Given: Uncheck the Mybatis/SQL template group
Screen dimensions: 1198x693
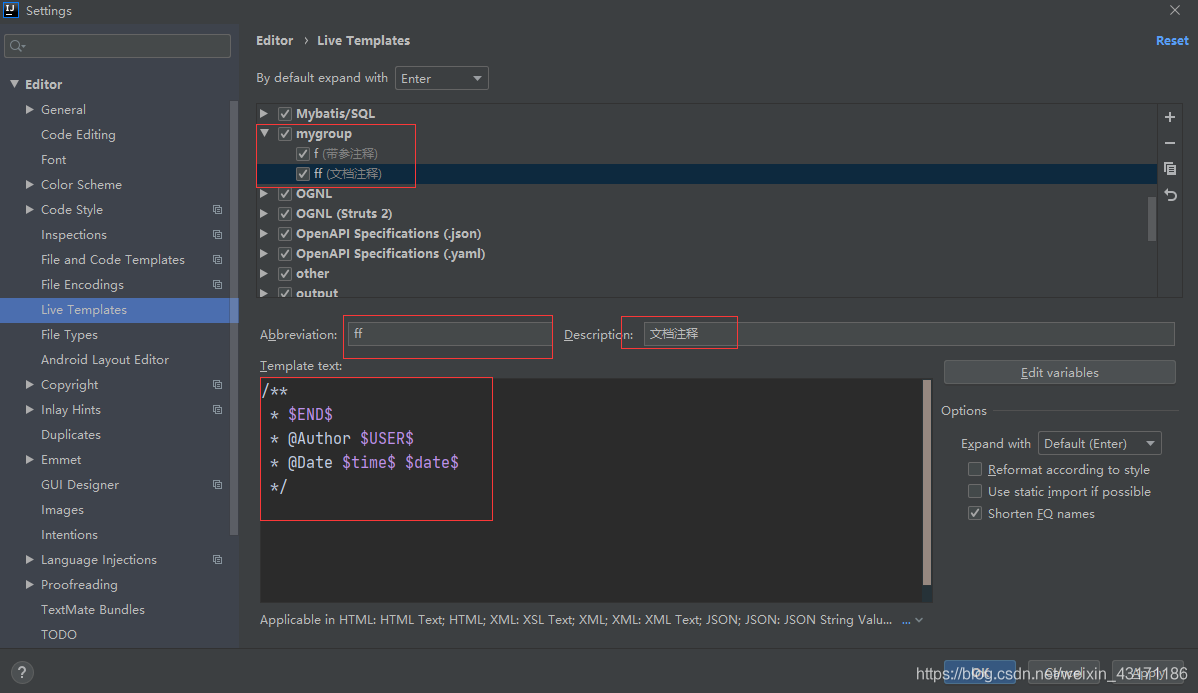Looking at the screenshot, I should coord(285,114).
